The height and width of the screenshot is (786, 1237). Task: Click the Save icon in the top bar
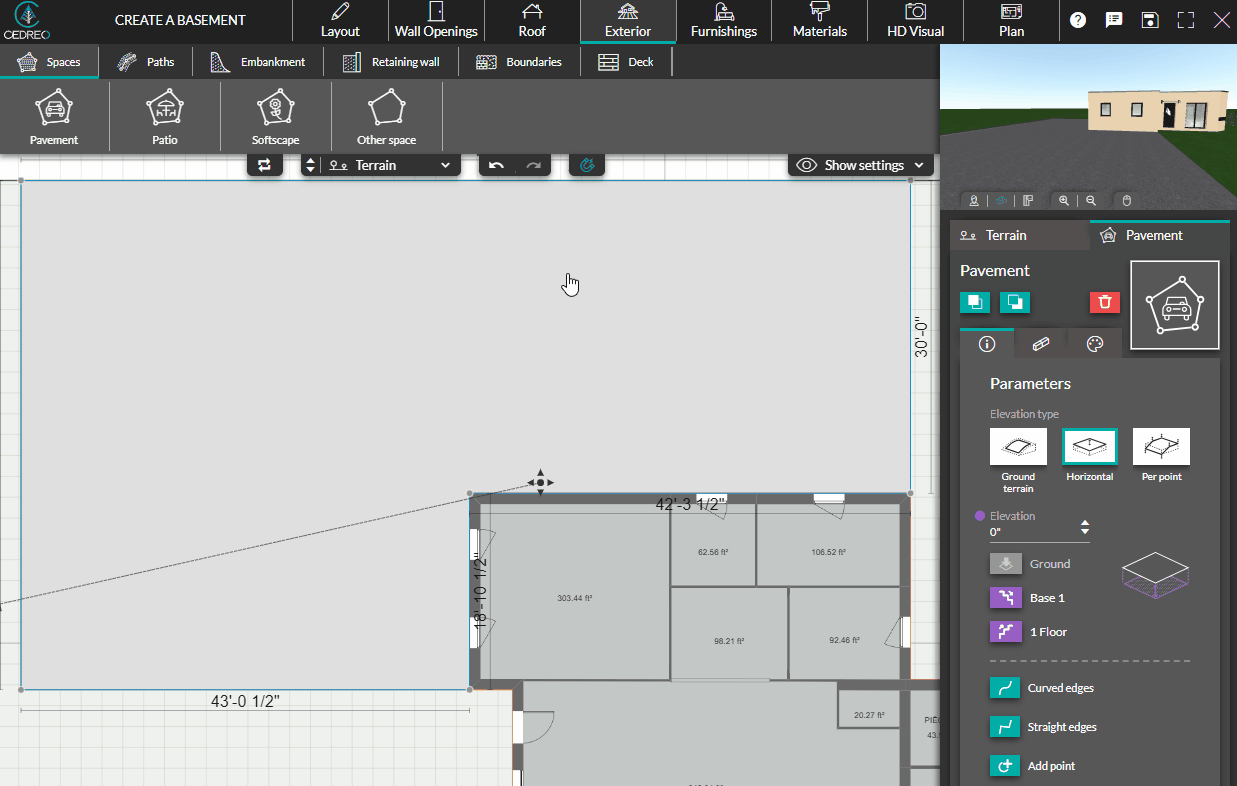tap(1150, 19)
